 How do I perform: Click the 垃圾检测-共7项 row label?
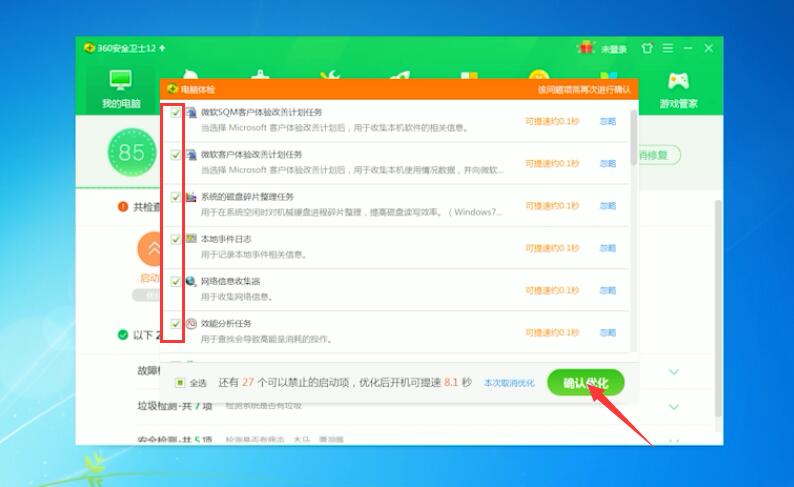point(175,406)
